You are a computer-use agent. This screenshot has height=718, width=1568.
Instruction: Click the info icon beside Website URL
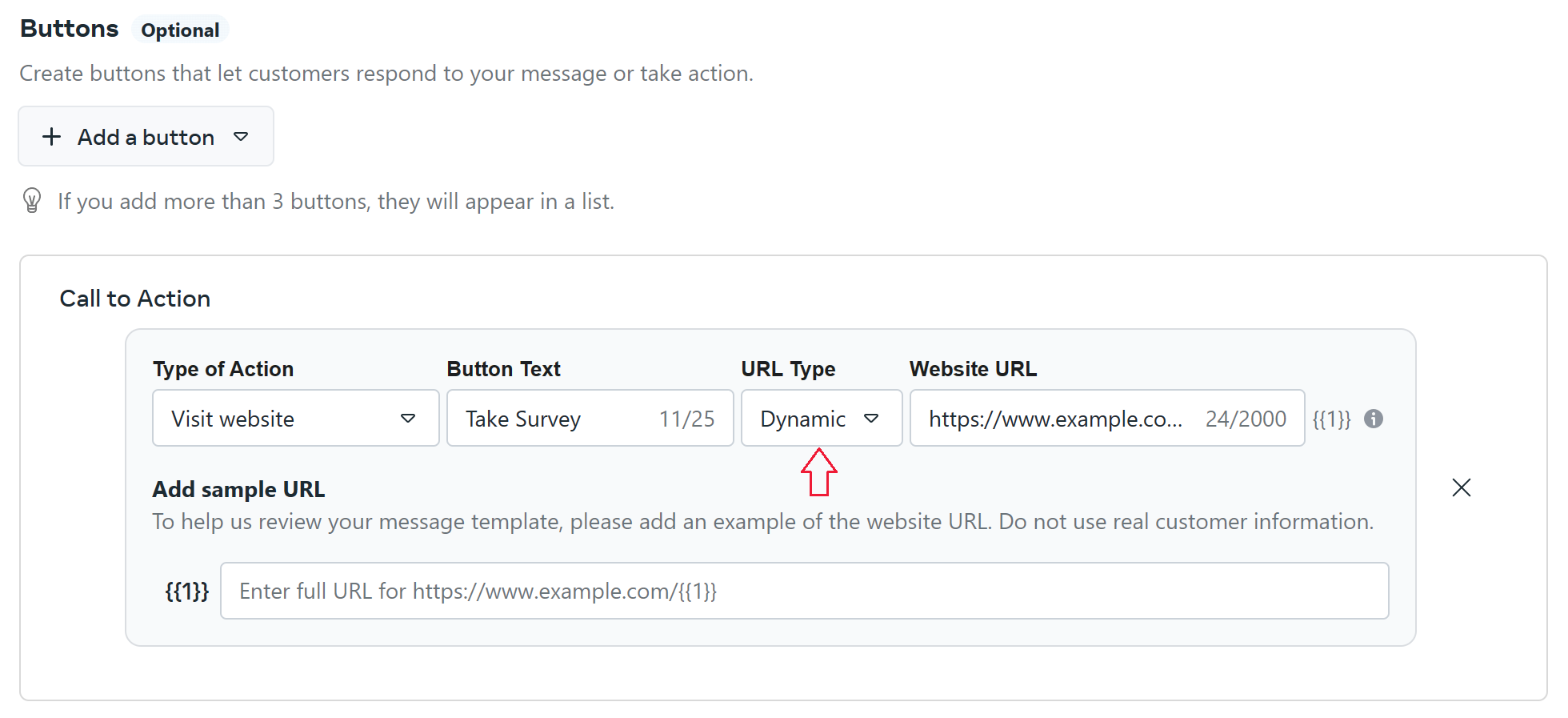(1374, 419)
